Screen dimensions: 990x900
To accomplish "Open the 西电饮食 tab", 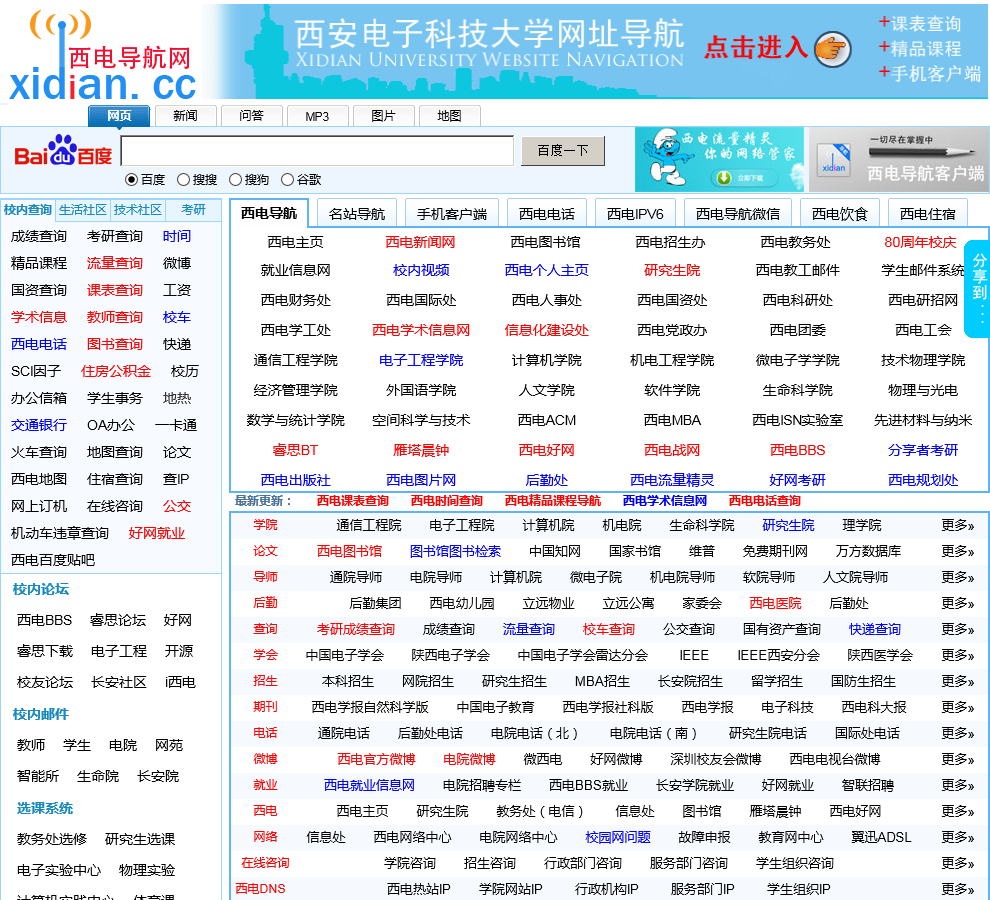I will pos(840,213).
